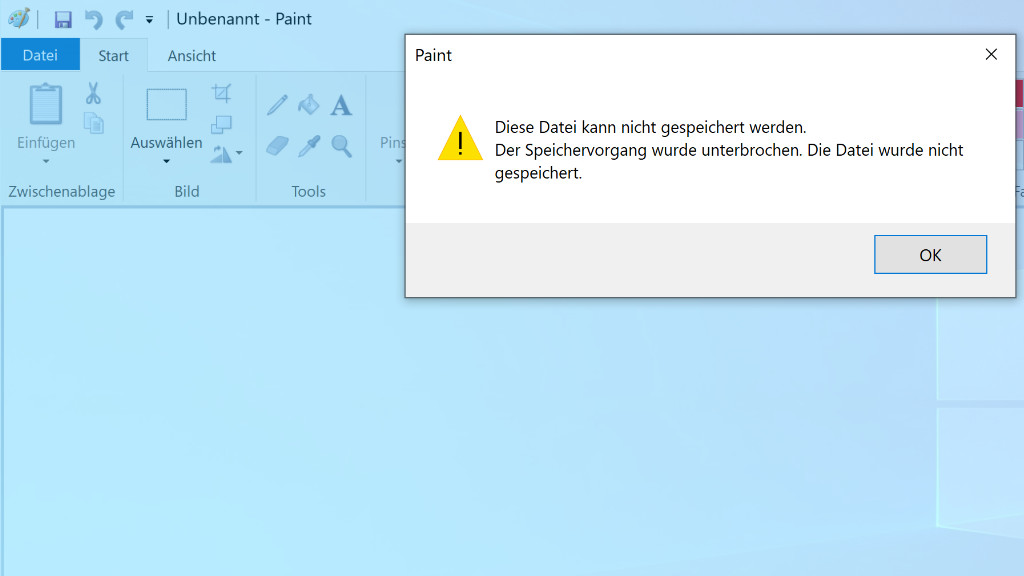Viewport: 1024px width, 576px height.
Task: Open the Datei menu tab
Action: tap(40, 55)
